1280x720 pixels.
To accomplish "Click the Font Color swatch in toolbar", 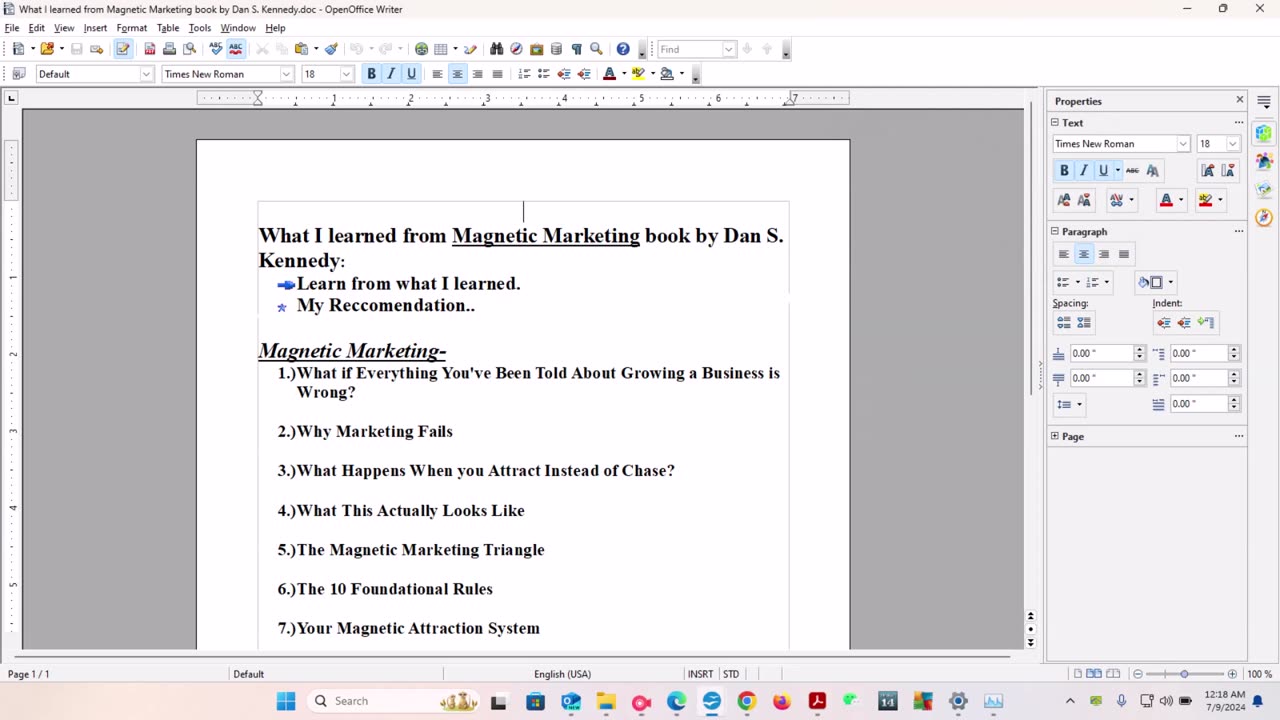I will click(x=609, y=73).
